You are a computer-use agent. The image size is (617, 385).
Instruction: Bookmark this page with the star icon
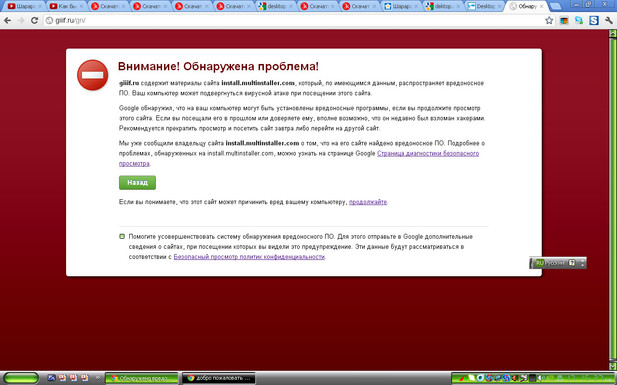tap(549, 20)
